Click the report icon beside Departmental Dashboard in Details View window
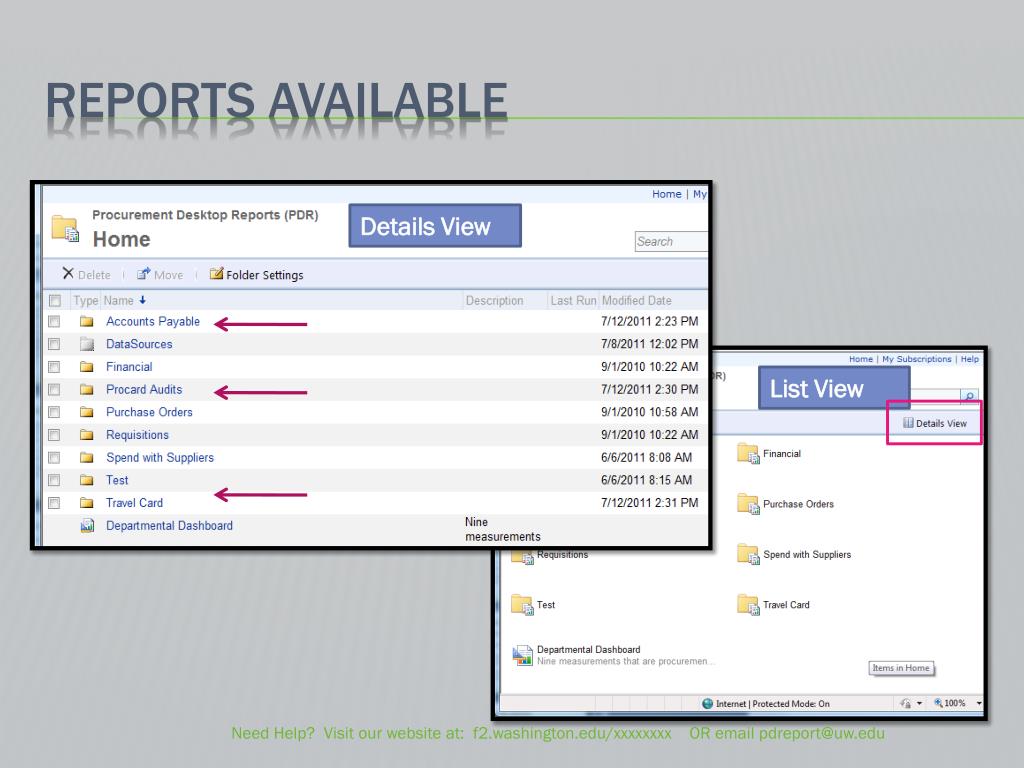This screenshot has width=1024, height=768. tap(87, 526)
